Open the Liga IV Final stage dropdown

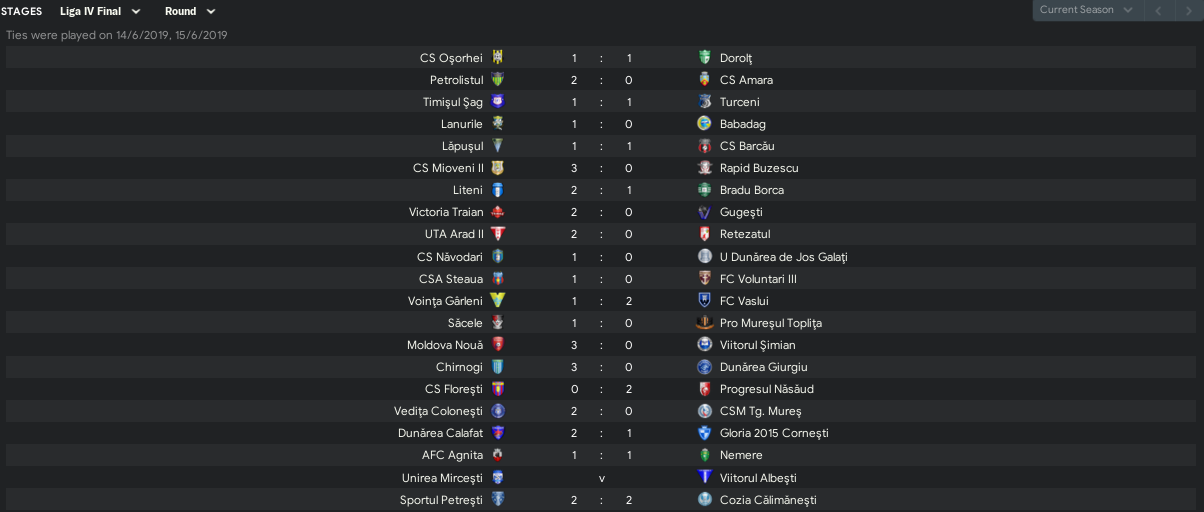[x=100, y=11]
